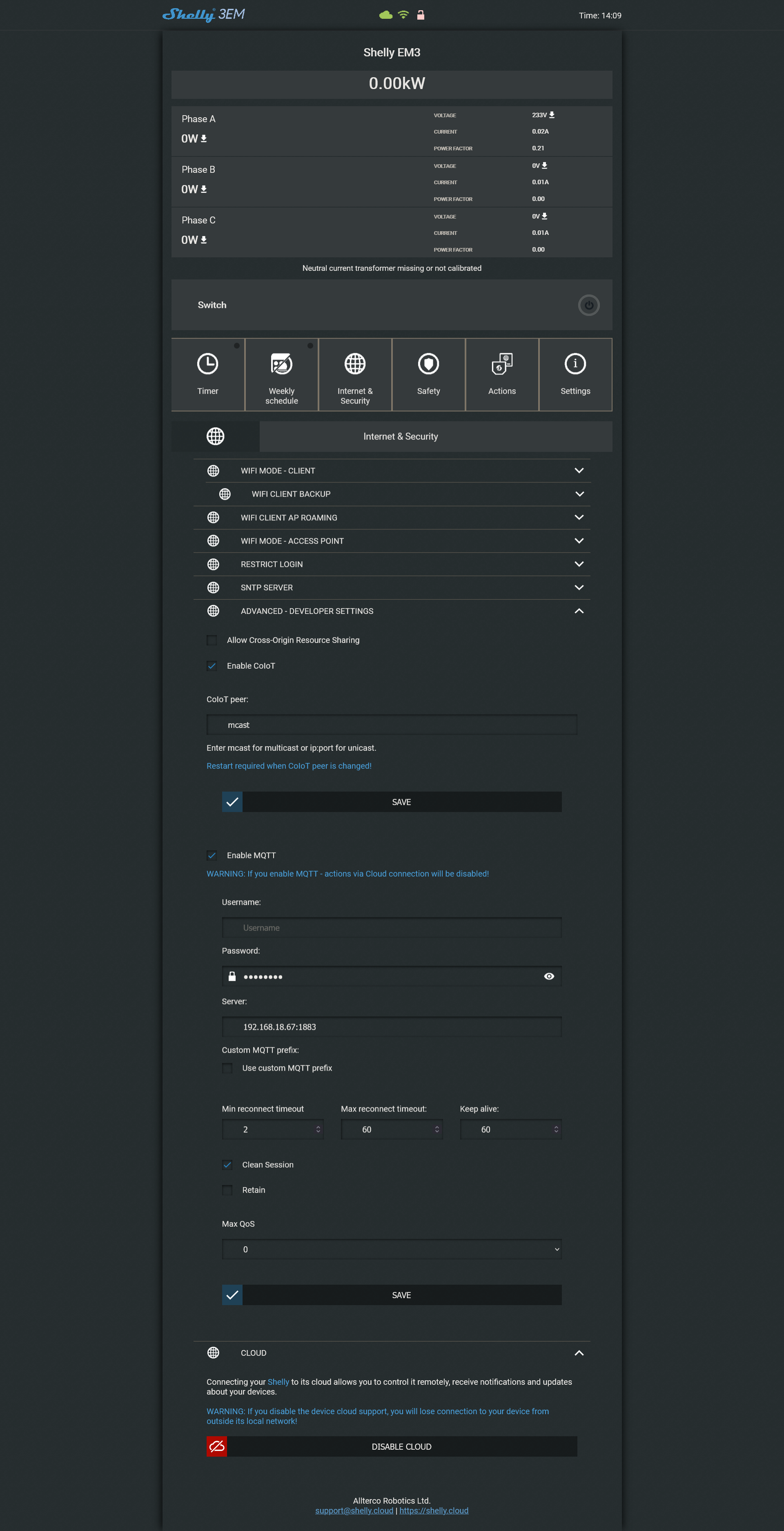Download Phase C voltage data icon

545,216
